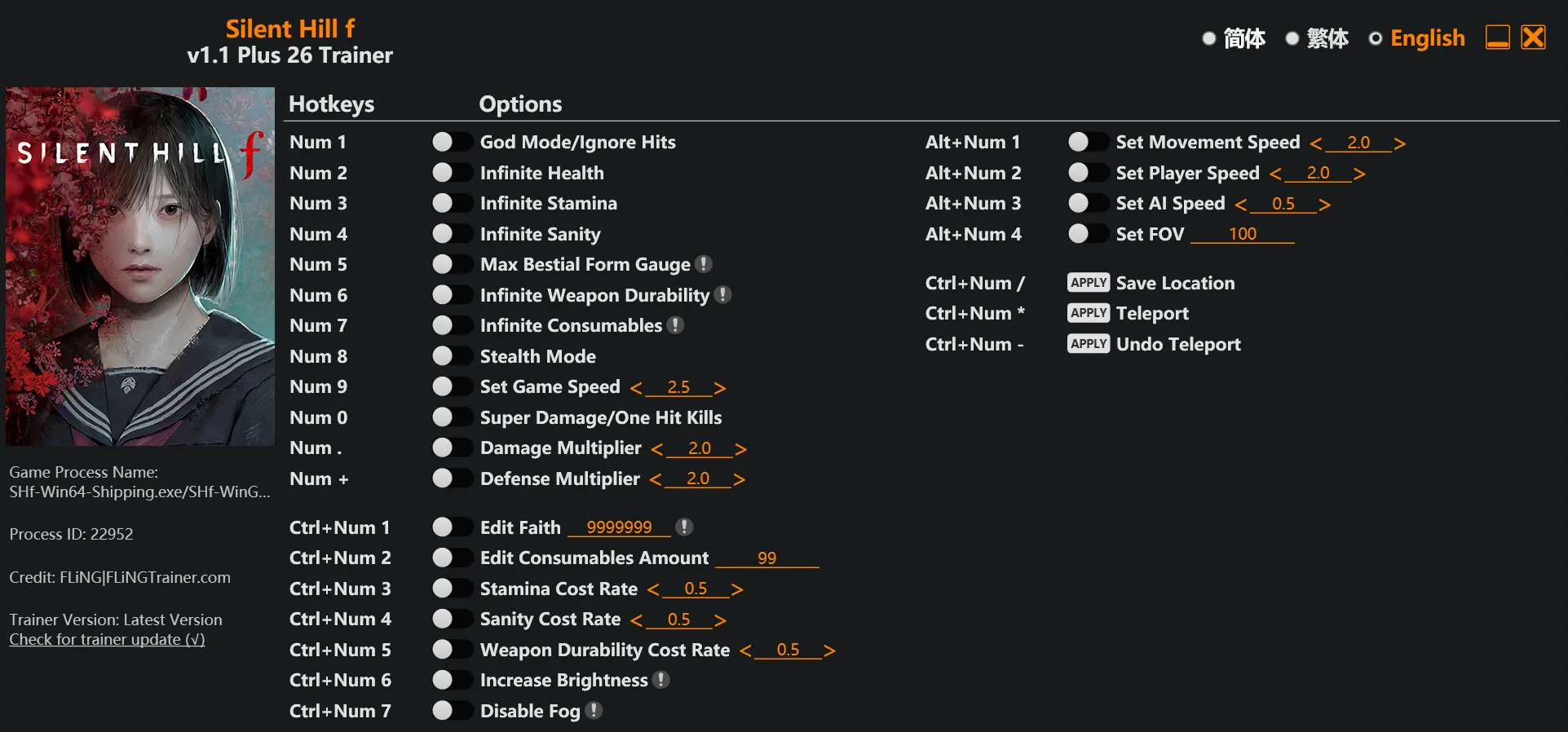Click info icon next to Max Bestial Form Gauge
1568x732 pixels.
(704, 264)
